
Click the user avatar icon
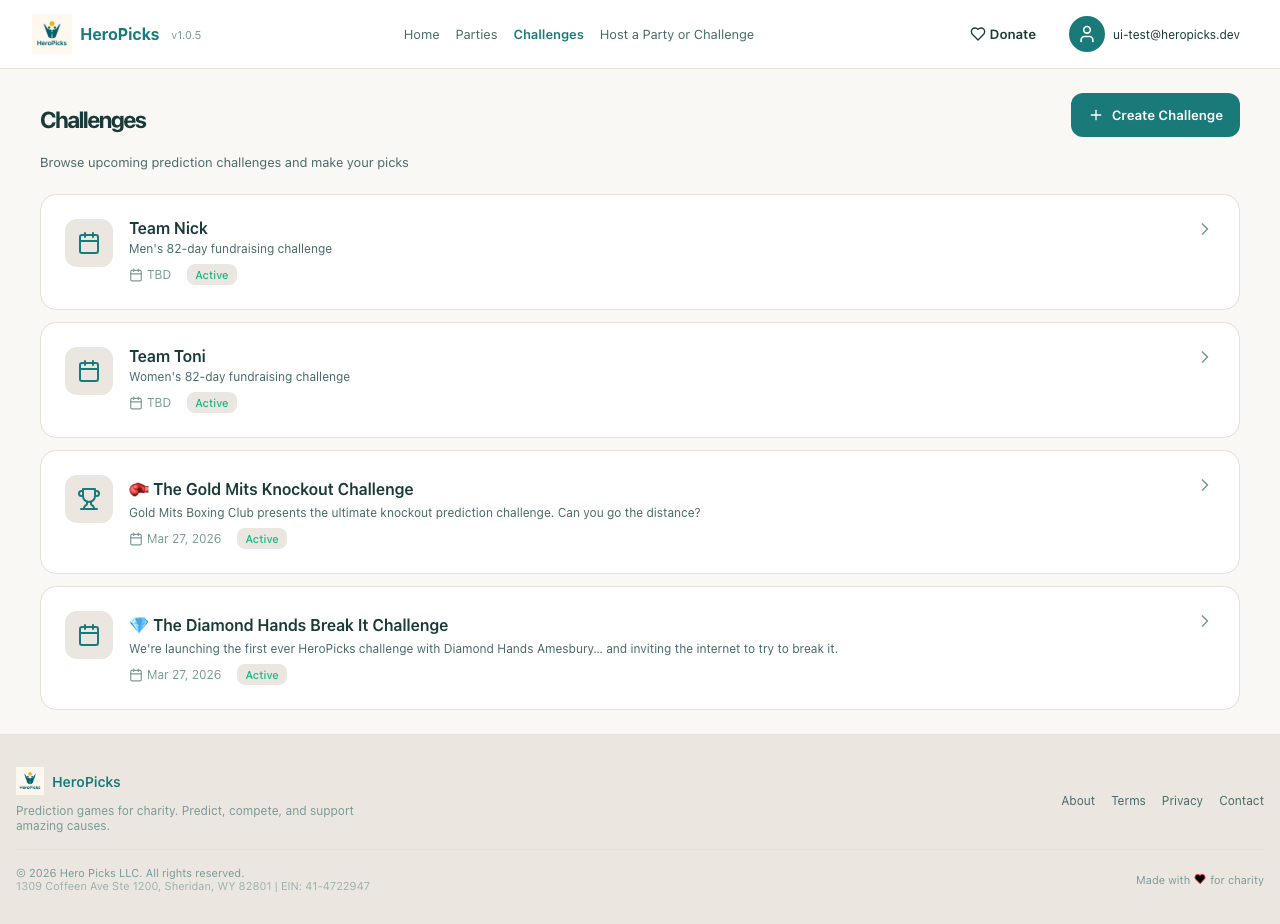pyautogui.click(x=1086, y=34)
